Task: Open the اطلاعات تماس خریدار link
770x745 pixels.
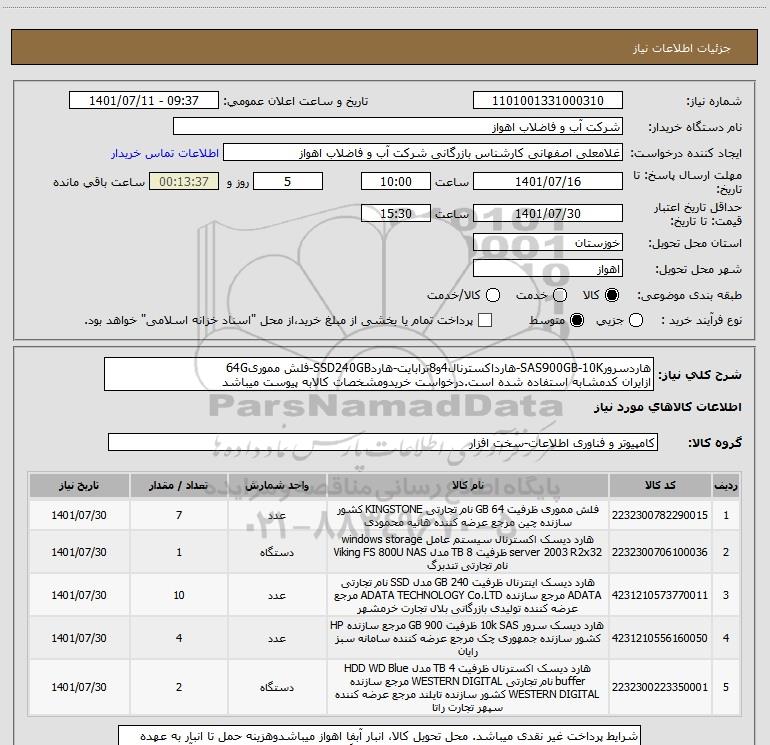Action: pyautogui.click(x=165, y=153)
